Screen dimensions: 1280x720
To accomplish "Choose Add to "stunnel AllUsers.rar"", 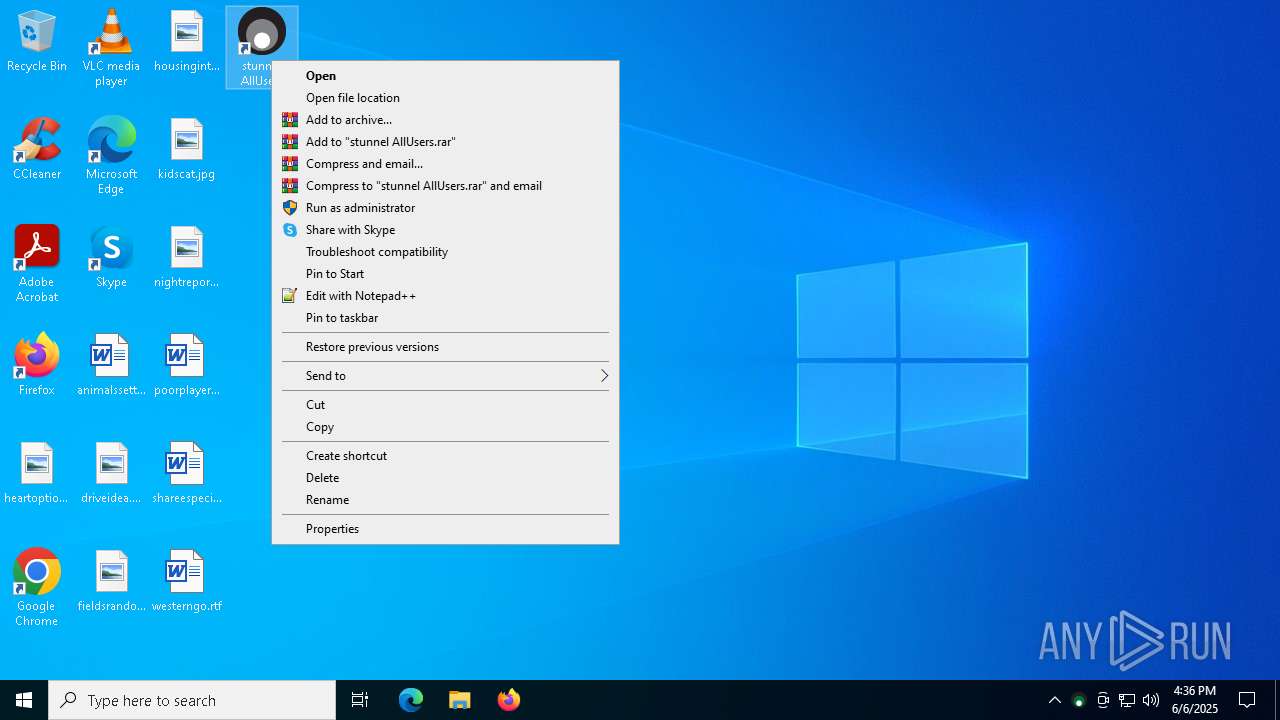I will click(445, 142).
